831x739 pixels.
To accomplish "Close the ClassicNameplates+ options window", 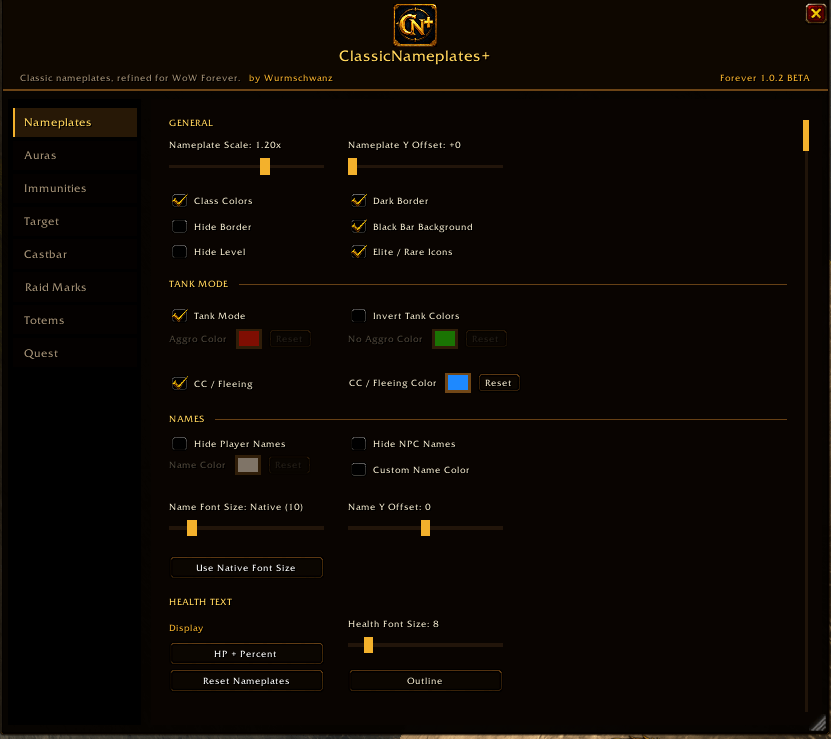I will (816, 13).
